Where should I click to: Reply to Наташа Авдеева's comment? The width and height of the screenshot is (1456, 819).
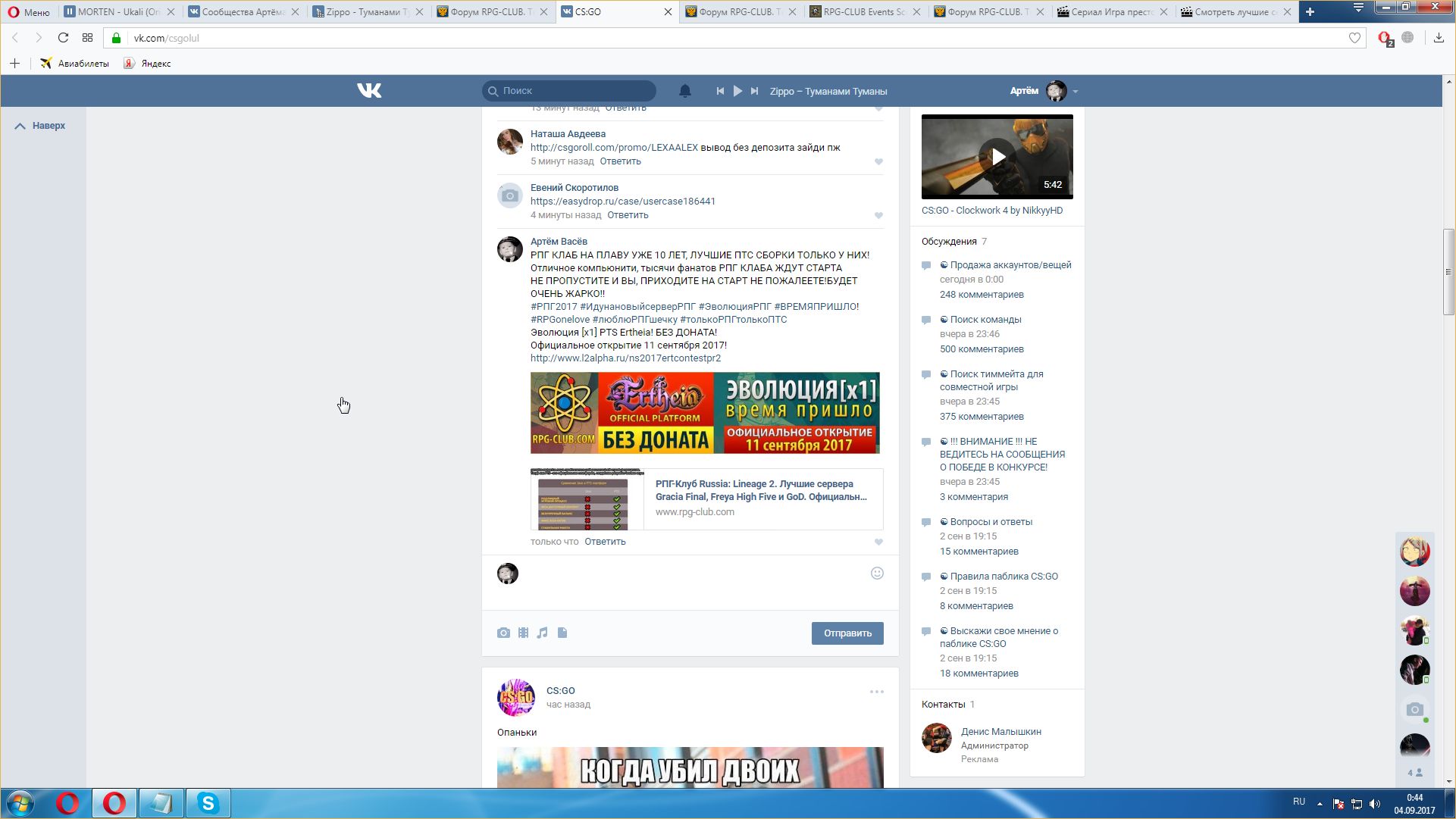(x=621, y=161)
